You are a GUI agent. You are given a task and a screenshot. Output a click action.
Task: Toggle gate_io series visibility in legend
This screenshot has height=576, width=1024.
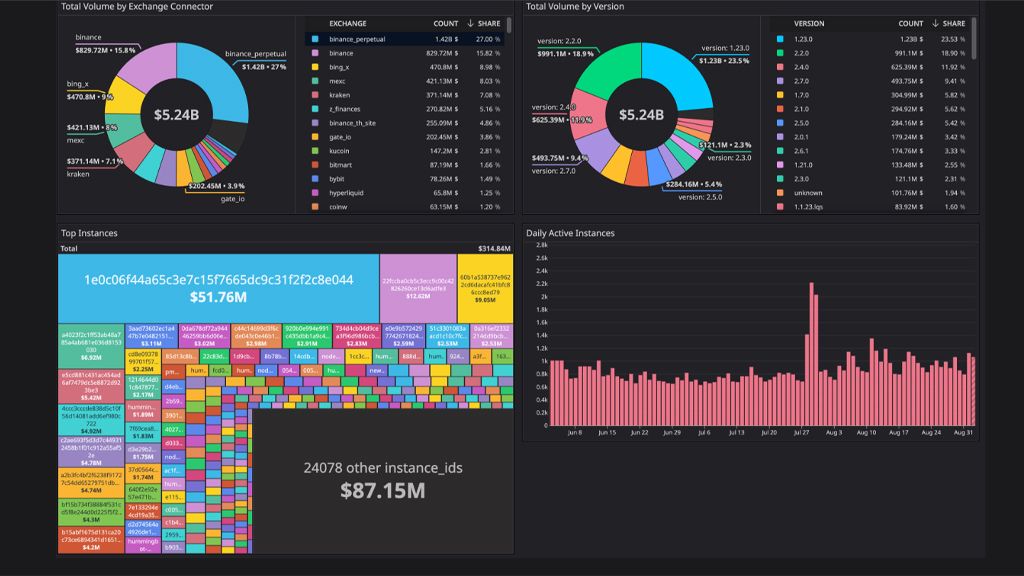(341, 137)
